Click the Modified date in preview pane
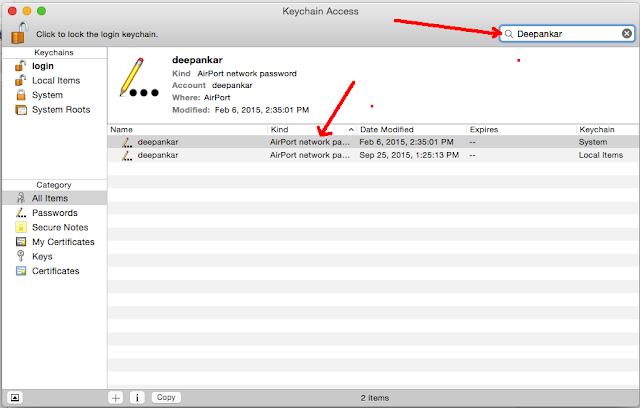 coord(262,110)
